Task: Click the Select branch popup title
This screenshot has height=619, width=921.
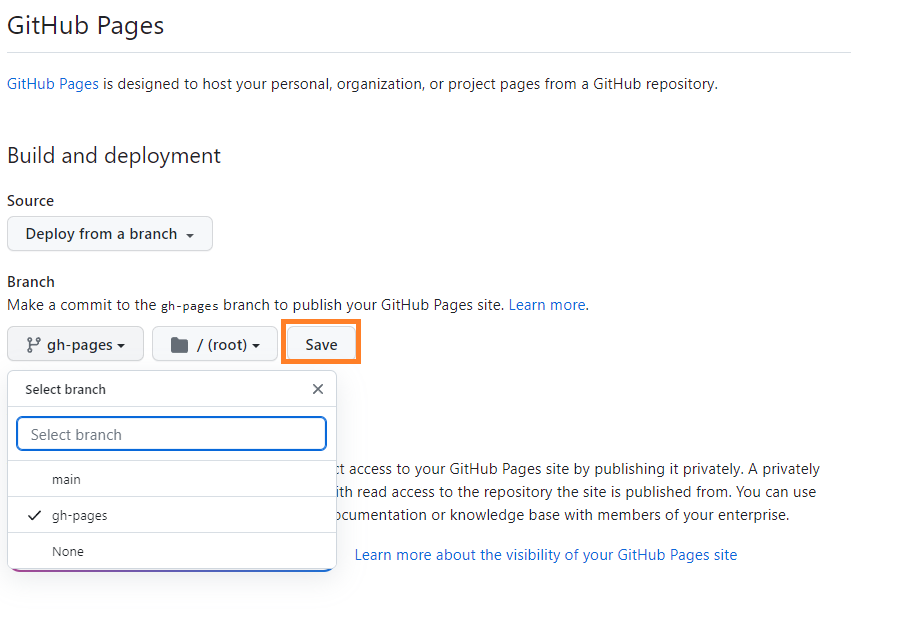Action: pyautogui.click(x=66, y=390)
